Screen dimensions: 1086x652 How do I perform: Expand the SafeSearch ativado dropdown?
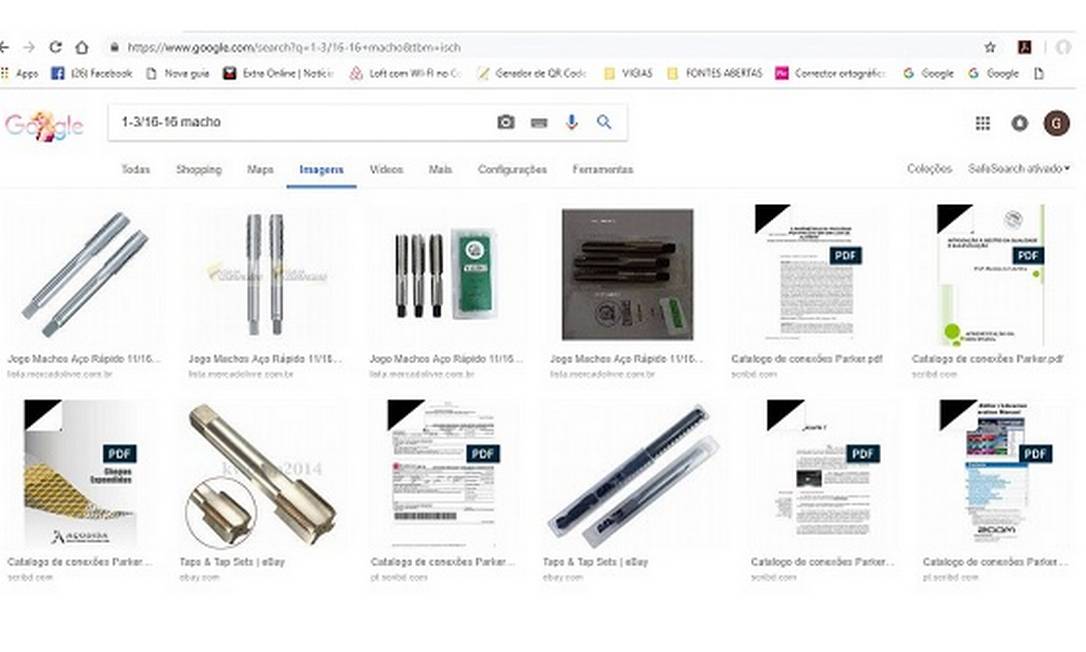click(x=1019, y=168)
